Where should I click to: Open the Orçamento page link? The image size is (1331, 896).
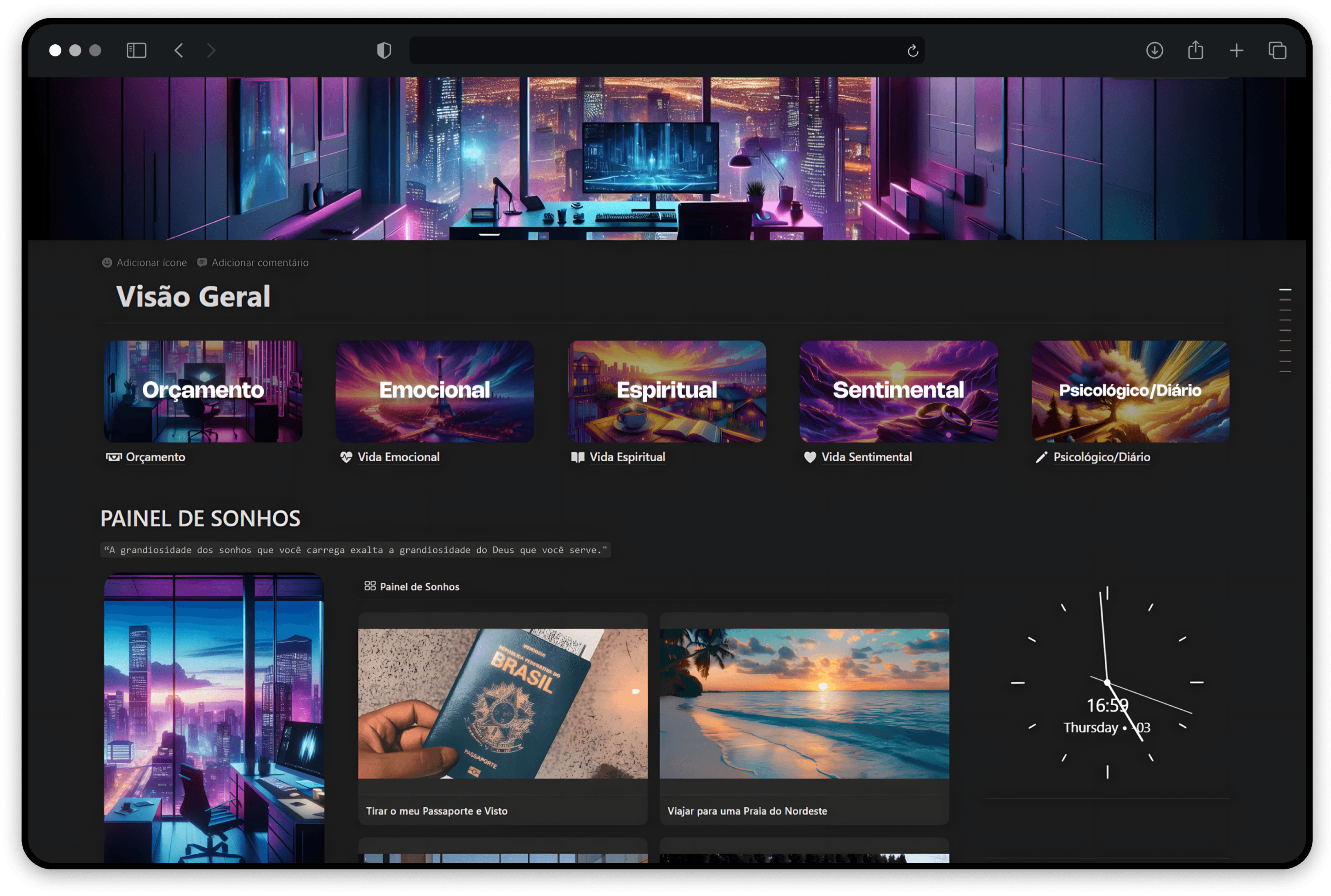pos(155,457)
